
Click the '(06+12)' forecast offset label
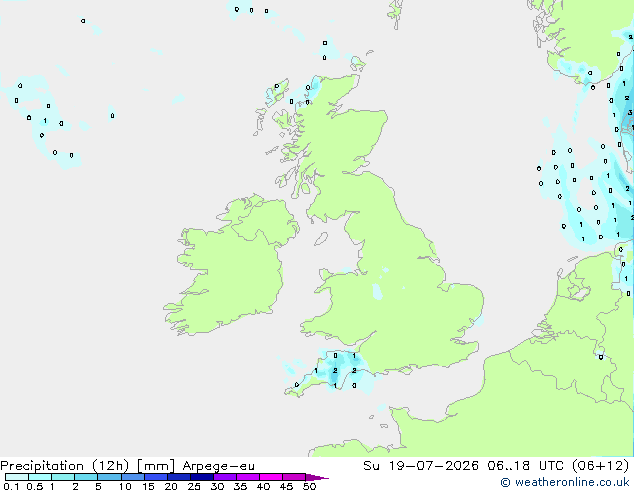601,466
